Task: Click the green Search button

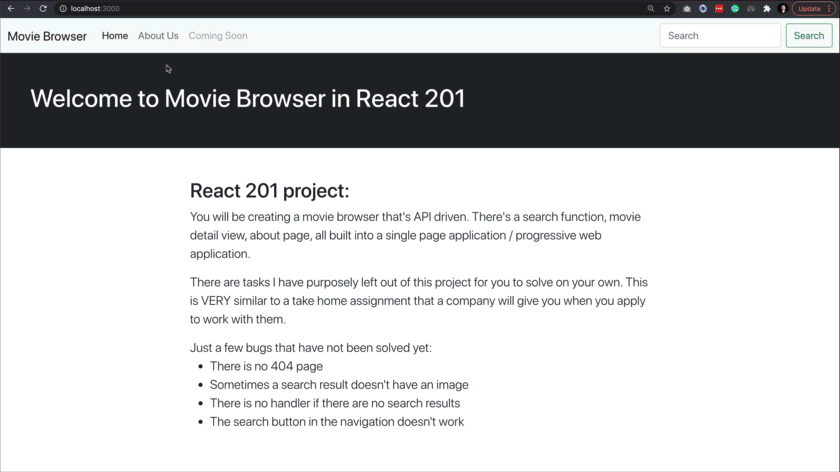Action: point(809,35)
